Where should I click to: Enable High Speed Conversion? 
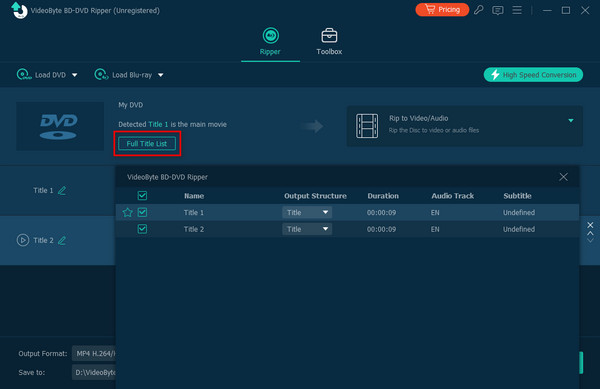coord(533,75)
